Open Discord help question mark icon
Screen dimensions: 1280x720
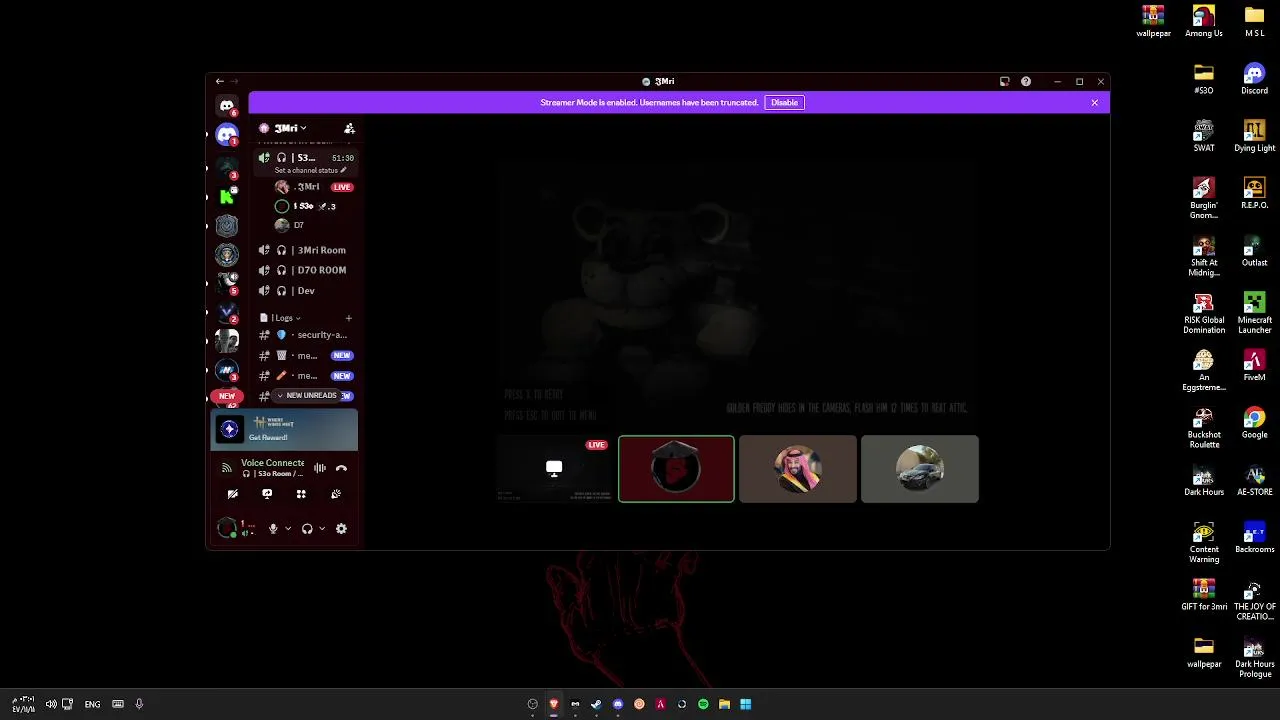click(1026, 82)
